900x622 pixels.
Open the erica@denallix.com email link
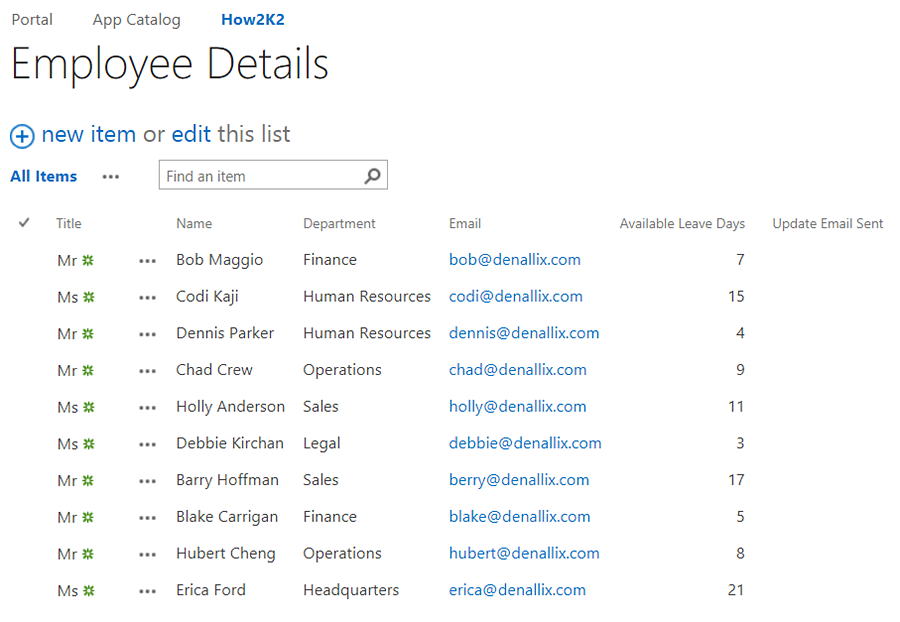(x=517, y=590)
